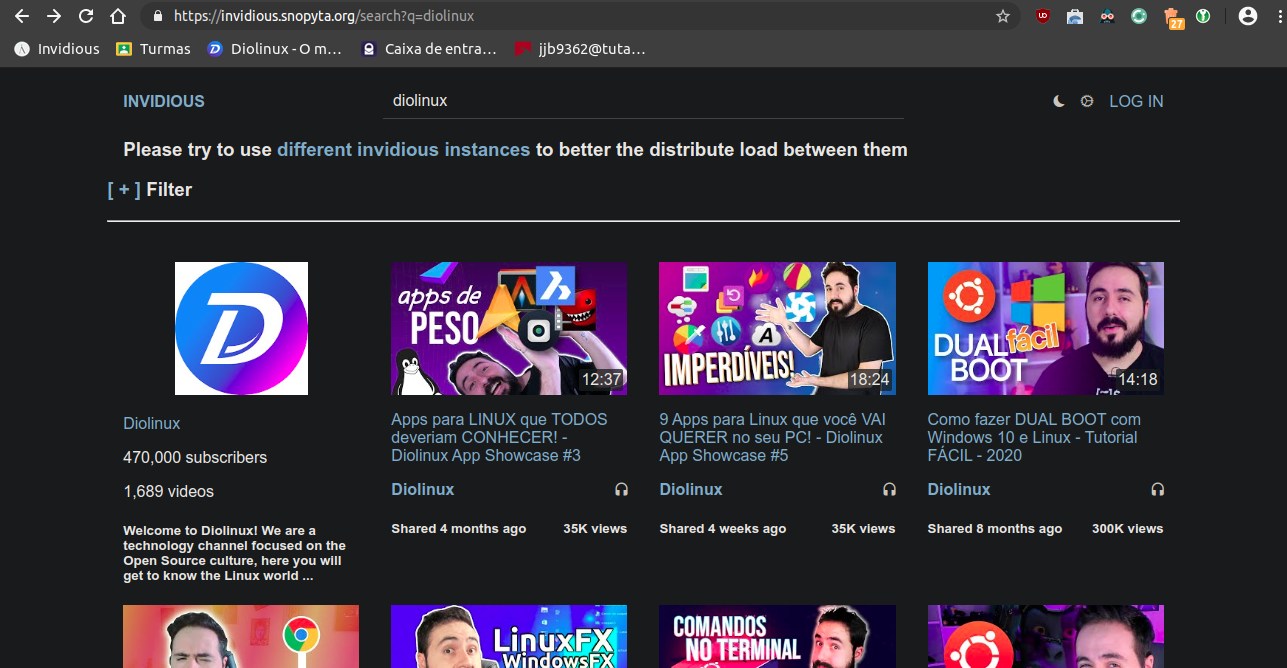
Task: Open the Chrome logo video thumbnail
Action: [x=241, y=636]
